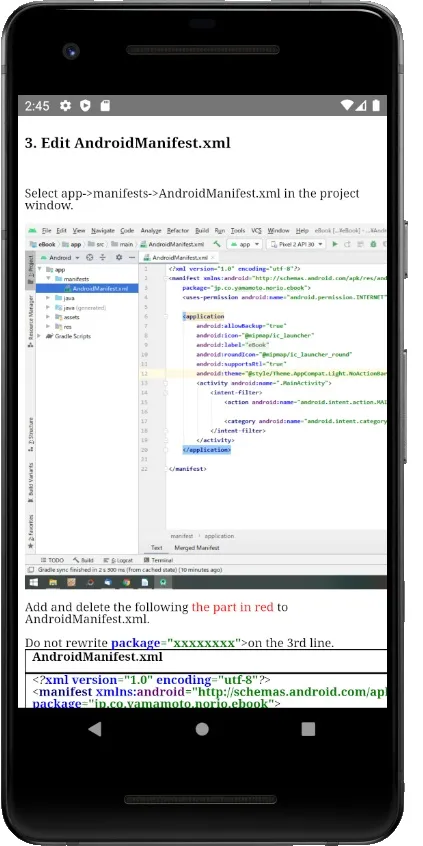Expand the java folder node
Screen dimensions: 423x846
point(49,298)
